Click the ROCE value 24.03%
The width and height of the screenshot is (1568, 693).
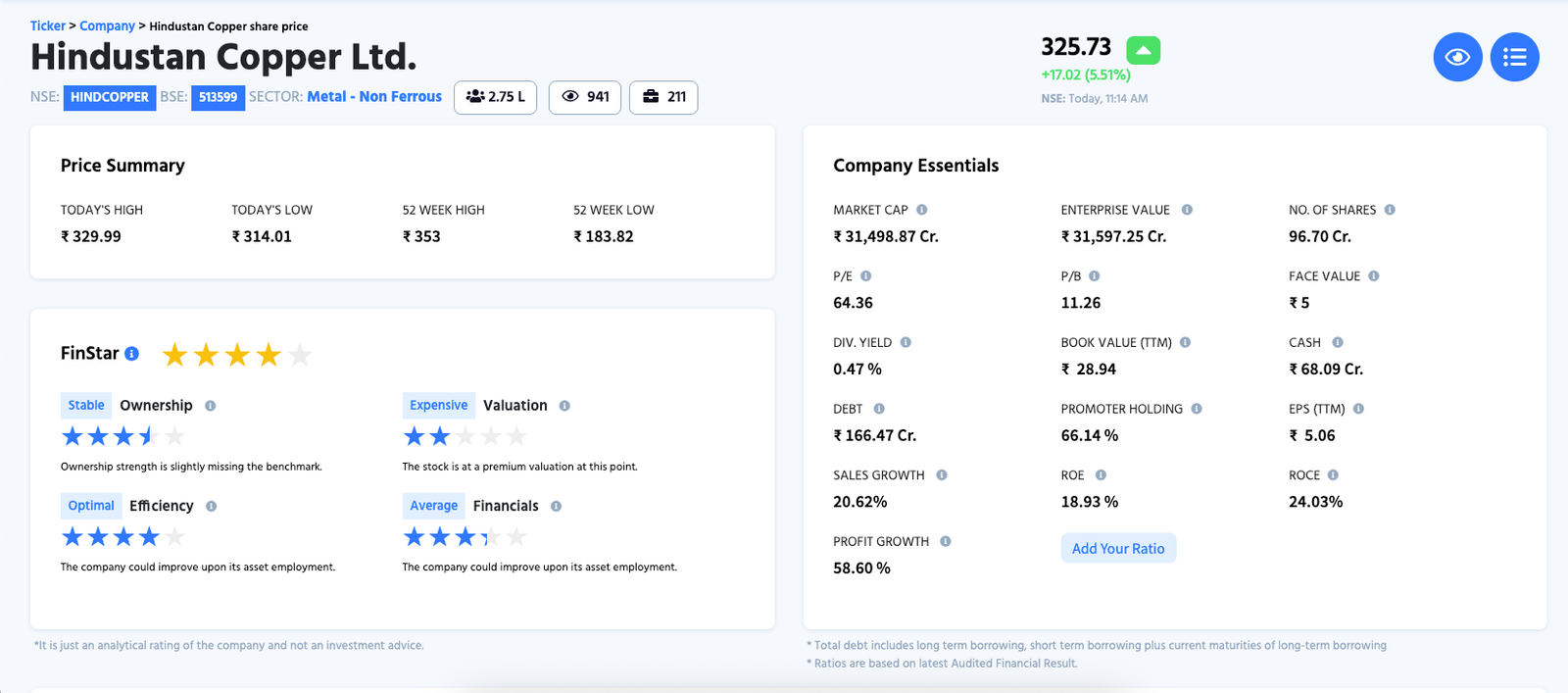coord(1316,502)
